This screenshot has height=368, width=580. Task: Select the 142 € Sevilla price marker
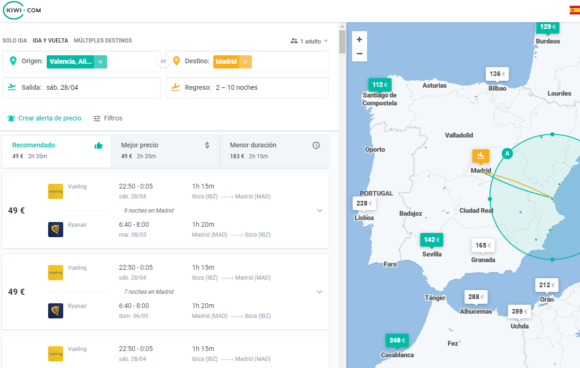point(432,240)
